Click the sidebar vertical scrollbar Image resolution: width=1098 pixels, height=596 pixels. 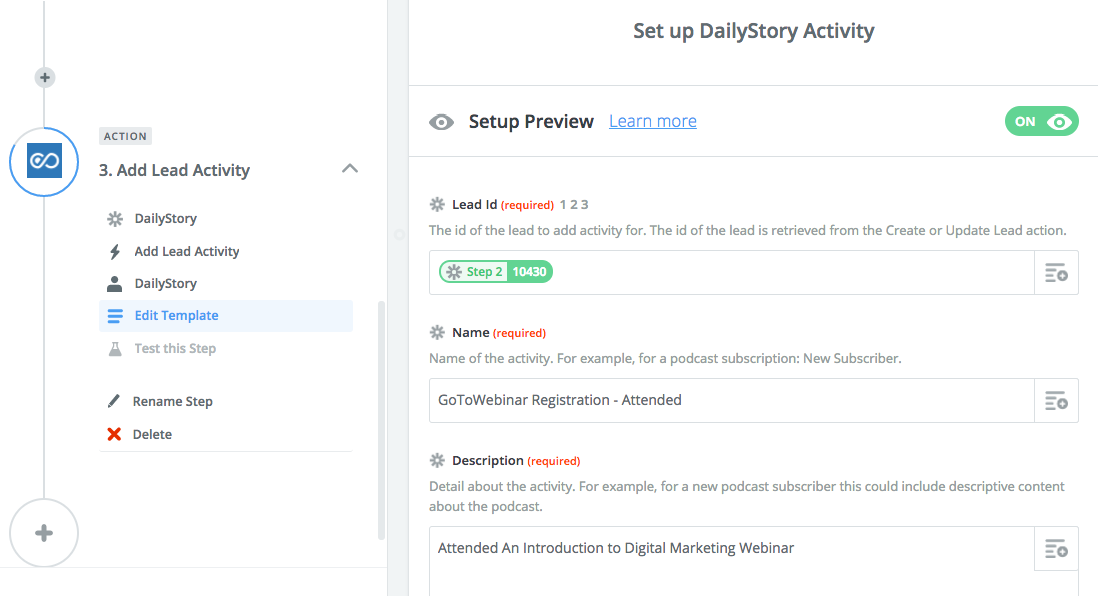point(382,420)
